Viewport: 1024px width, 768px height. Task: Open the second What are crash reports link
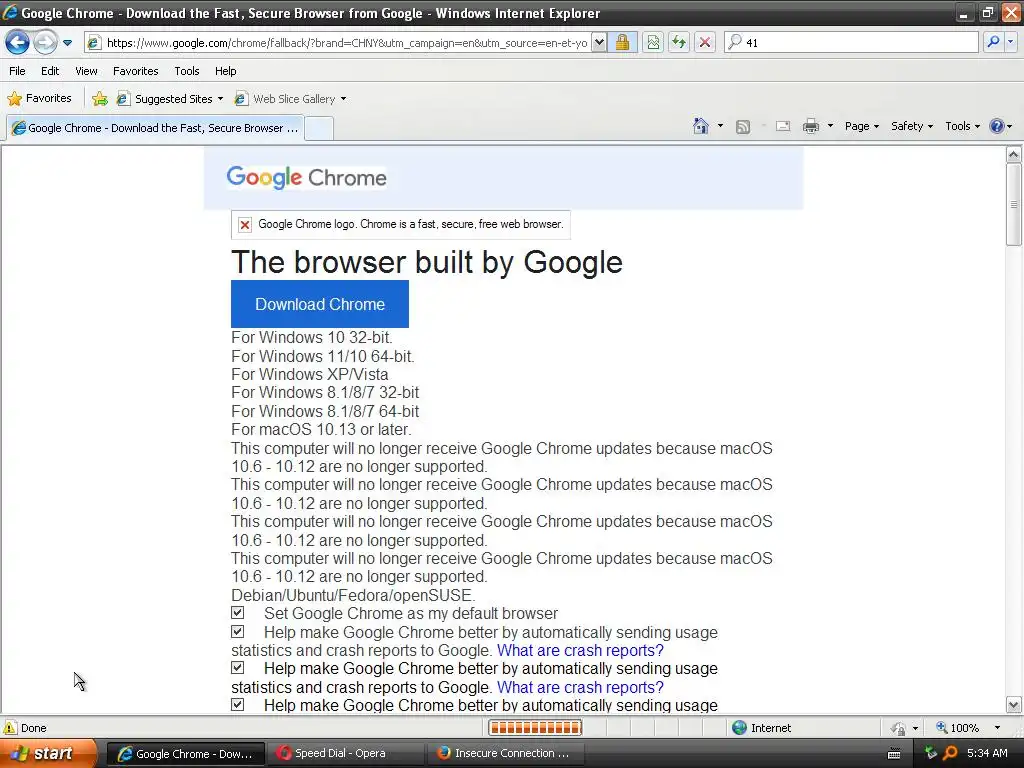point(580,688)
